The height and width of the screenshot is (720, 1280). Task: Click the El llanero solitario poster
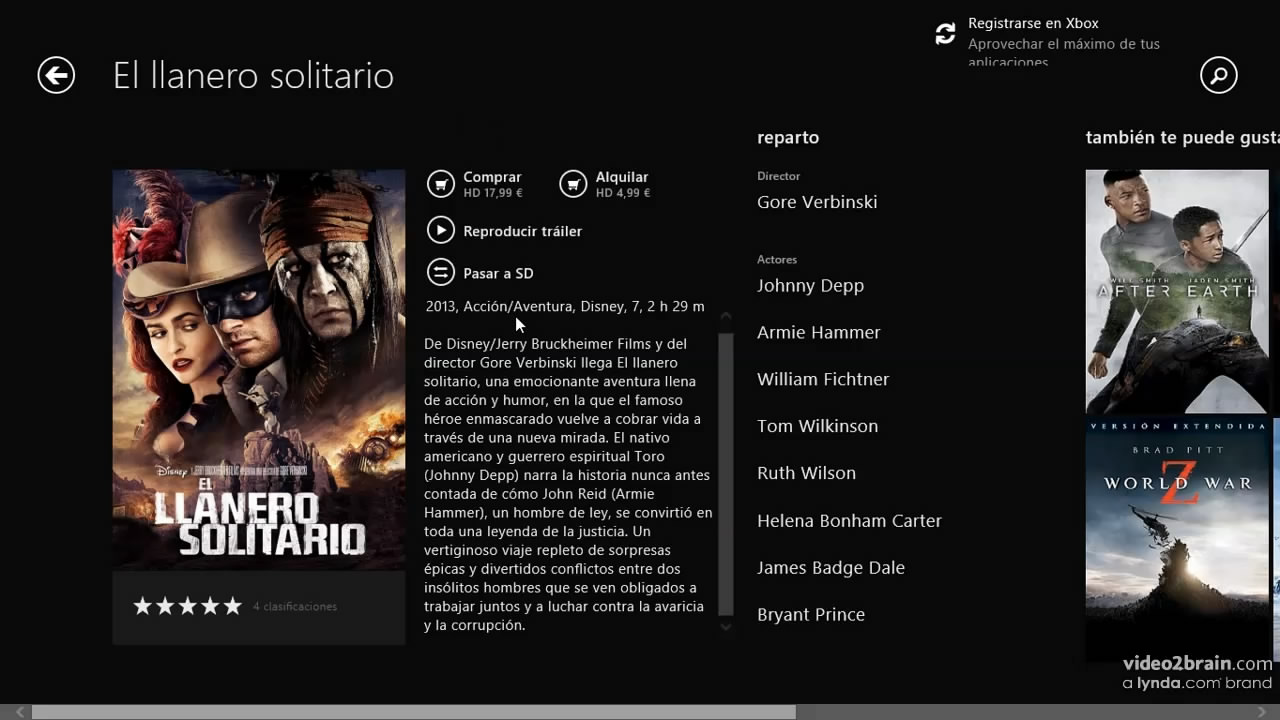[x=258, y=370]
